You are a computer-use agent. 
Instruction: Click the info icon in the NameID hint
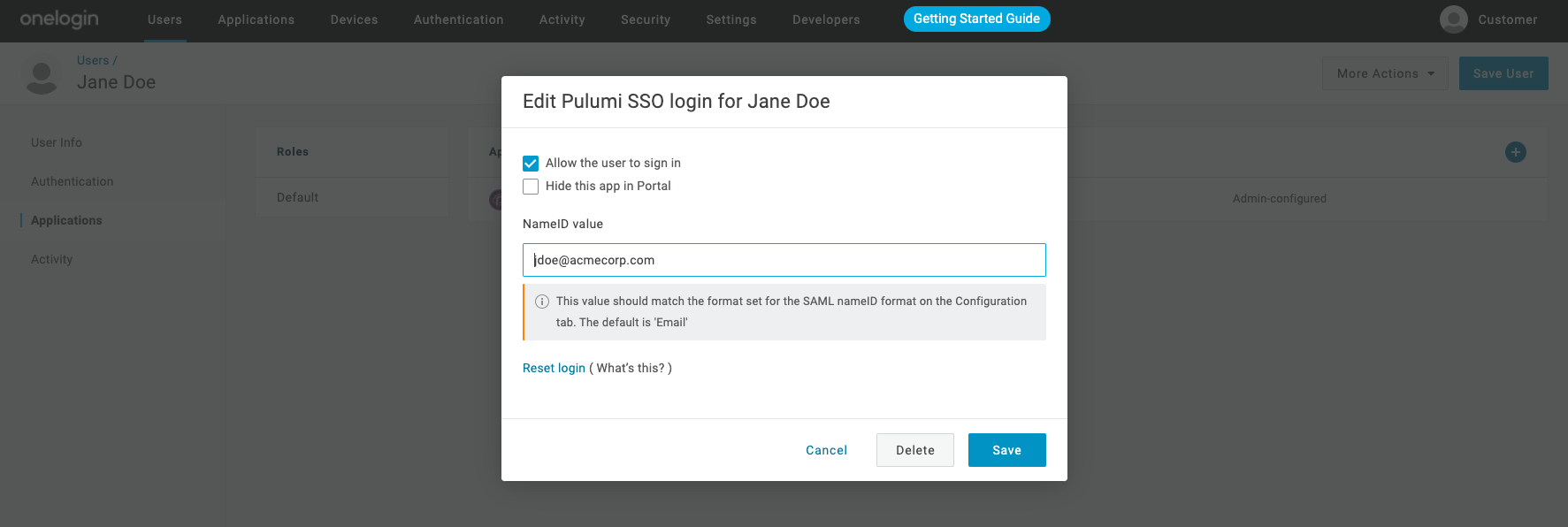point(542,302)
